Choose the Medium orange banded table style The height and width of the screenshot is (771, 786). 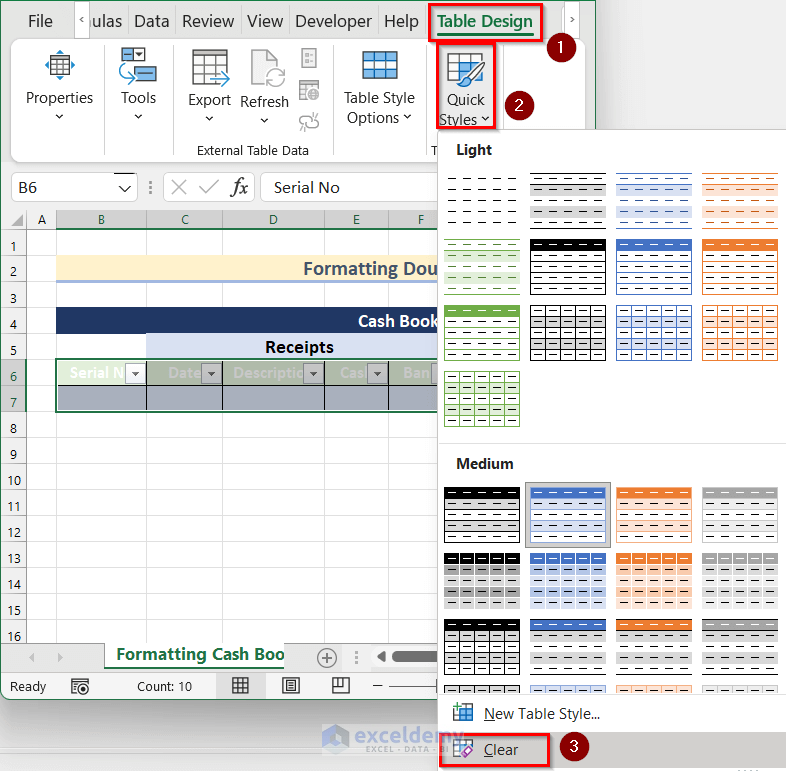[x=654, y=515]
